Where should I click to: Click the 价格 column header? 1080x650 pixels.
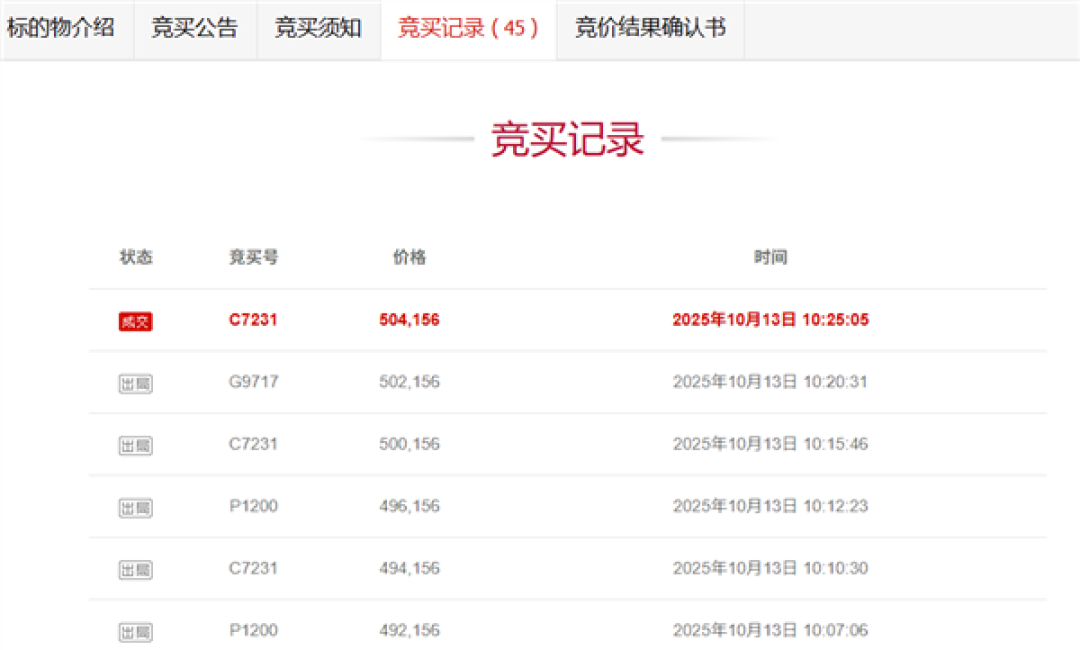pos(409,257)
